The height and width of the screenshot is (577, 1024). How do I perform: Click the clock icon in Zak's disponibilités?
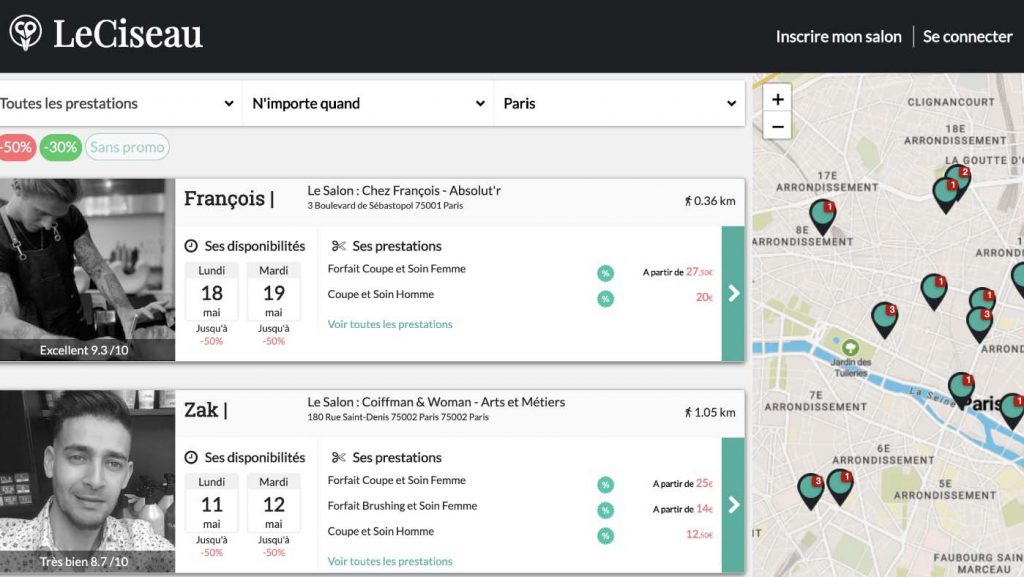[x=191, y=458]
